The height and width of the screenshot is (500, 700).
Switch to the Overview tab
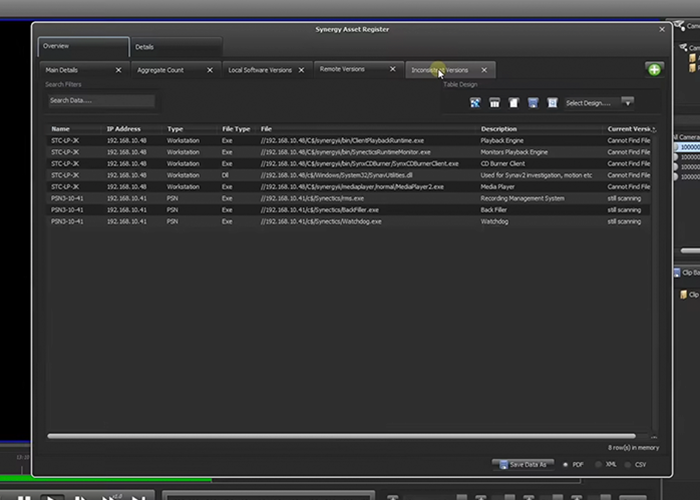point(84,46)
